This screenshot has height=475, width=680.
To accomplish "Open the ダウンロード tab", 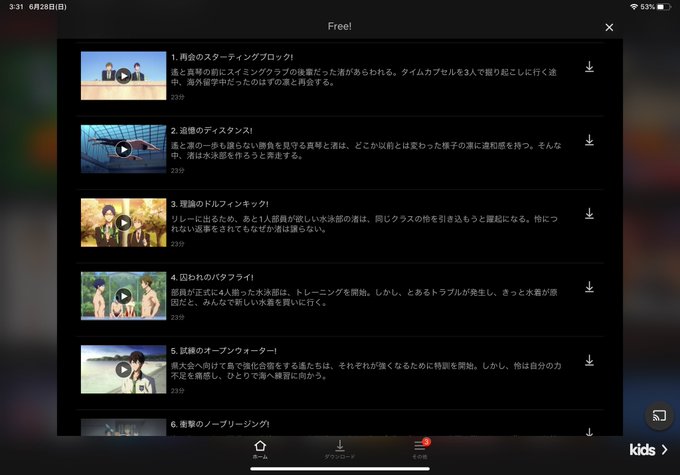I will 340,449.
